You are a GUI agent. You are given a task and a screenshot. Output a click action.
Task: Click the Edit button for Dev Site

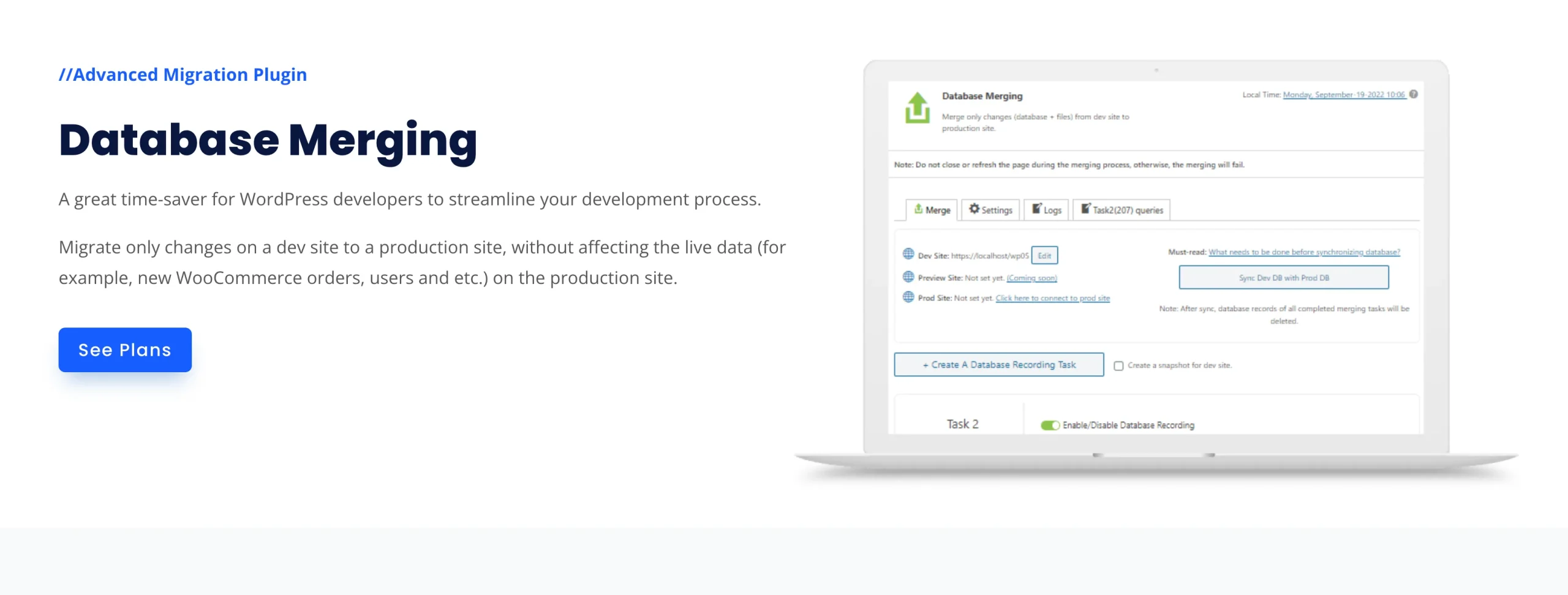coord(1044,255)
